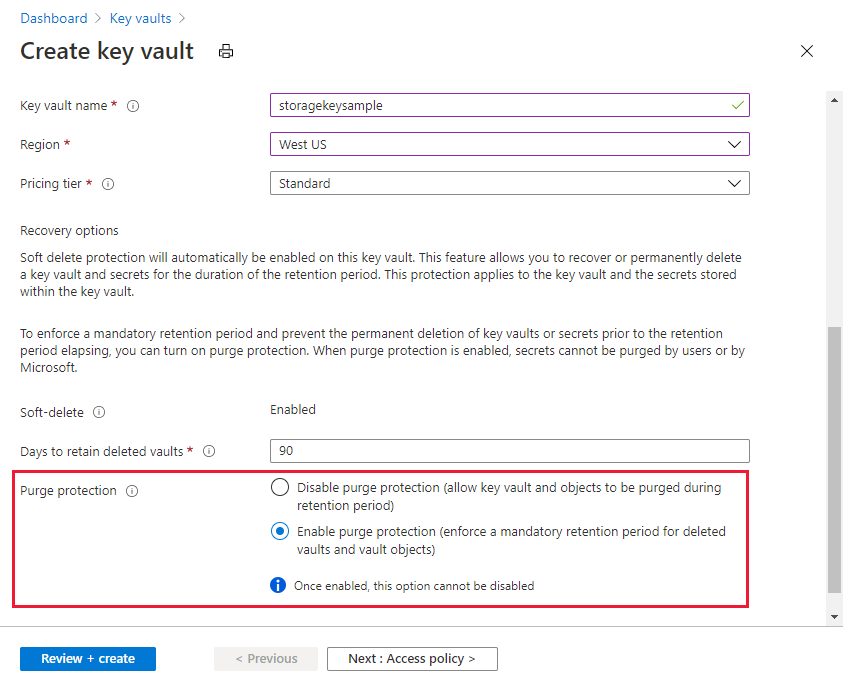Click the blue info icon about irreversible enabling

[x=279, y=585]
